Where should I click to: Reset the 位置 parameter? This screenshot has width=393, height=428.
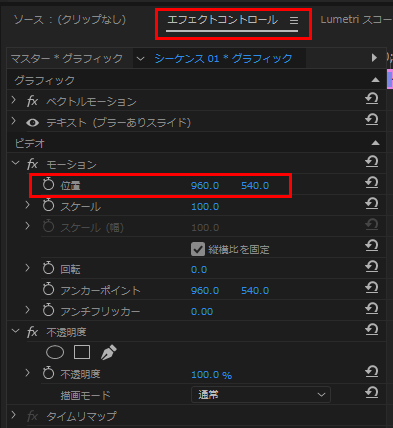[371, 183]
